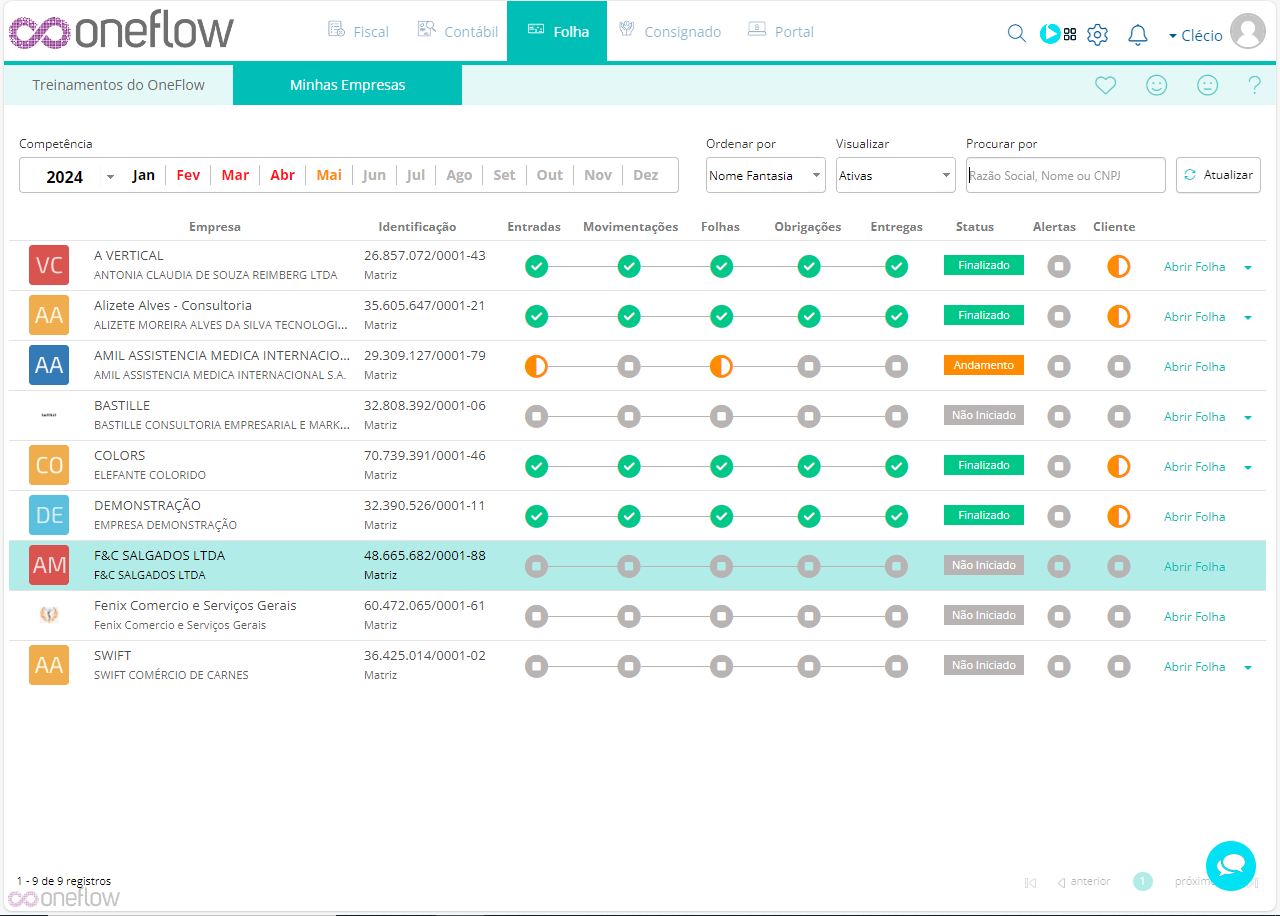Click the play video tutorials icon
Image resolution: width=1280 pixels, height=916 pixels.
(x=1050, y=33)
